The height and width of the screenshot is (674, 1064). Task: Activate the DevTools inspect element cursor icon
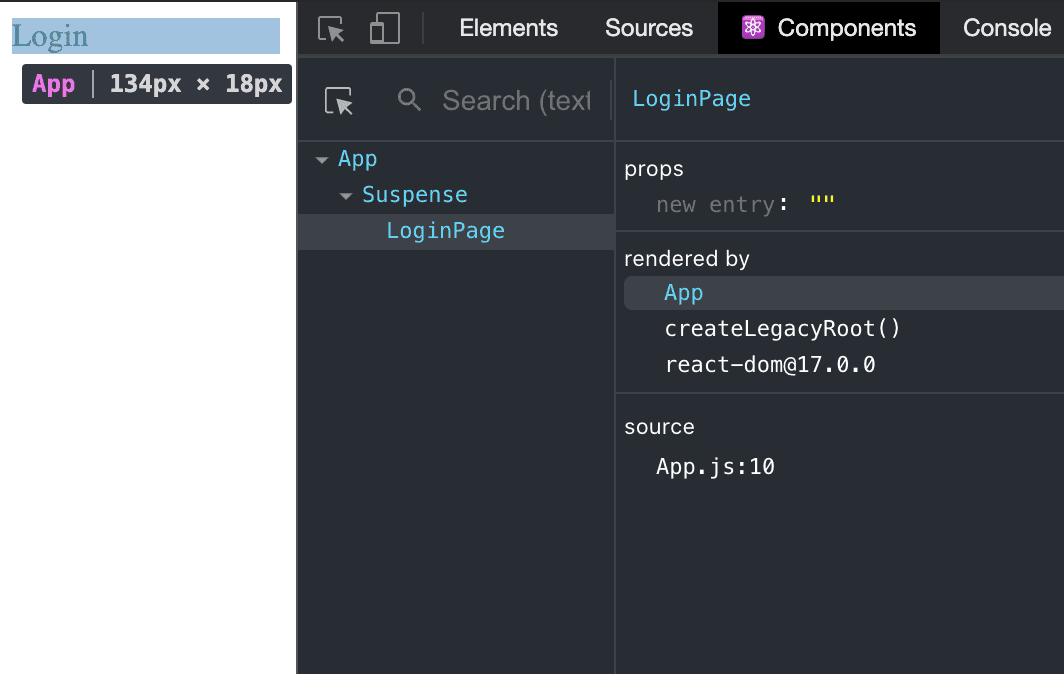331,29
